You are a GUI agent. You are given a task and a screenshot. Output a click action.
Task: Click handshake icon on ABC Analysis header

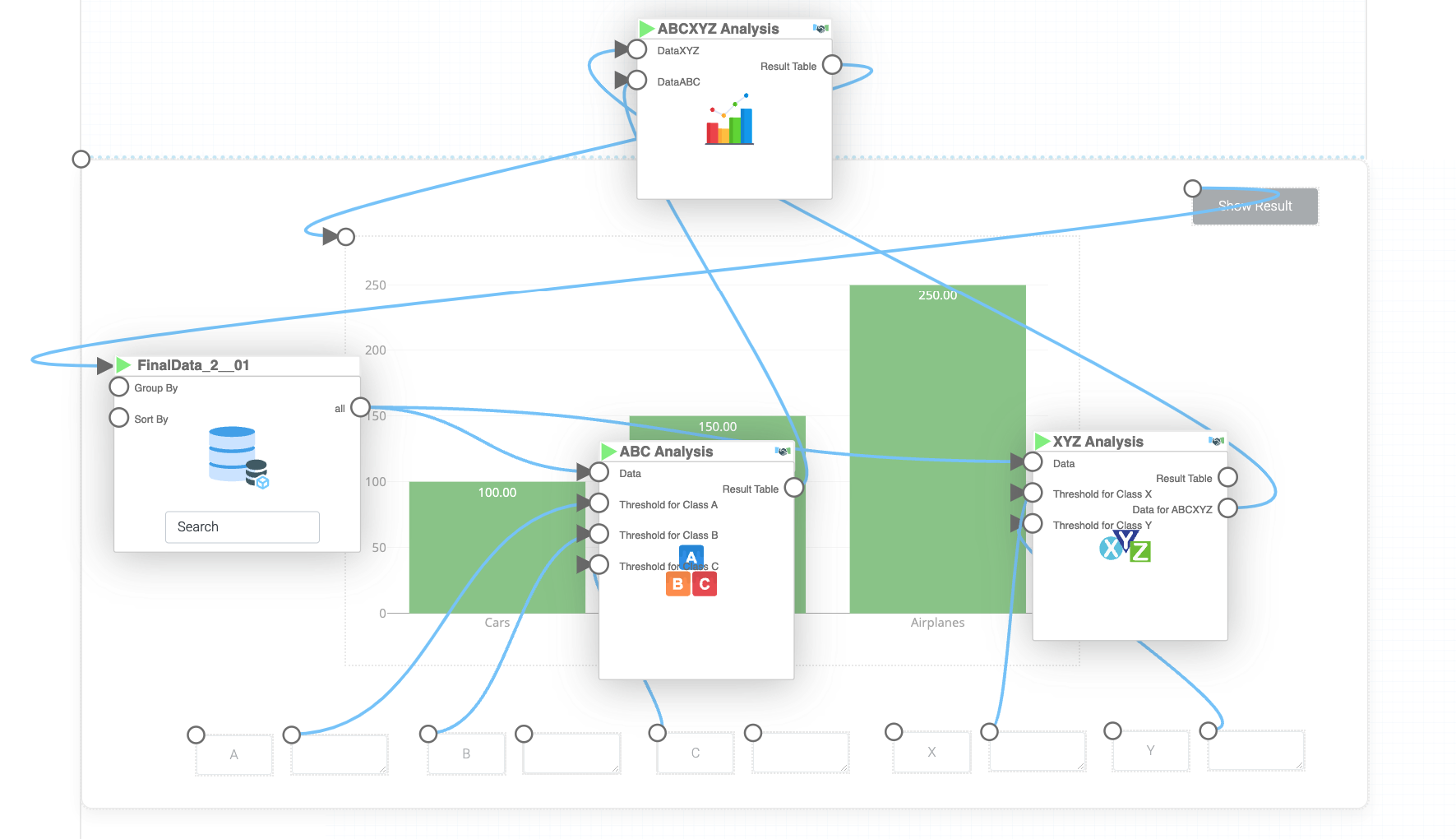783,451
